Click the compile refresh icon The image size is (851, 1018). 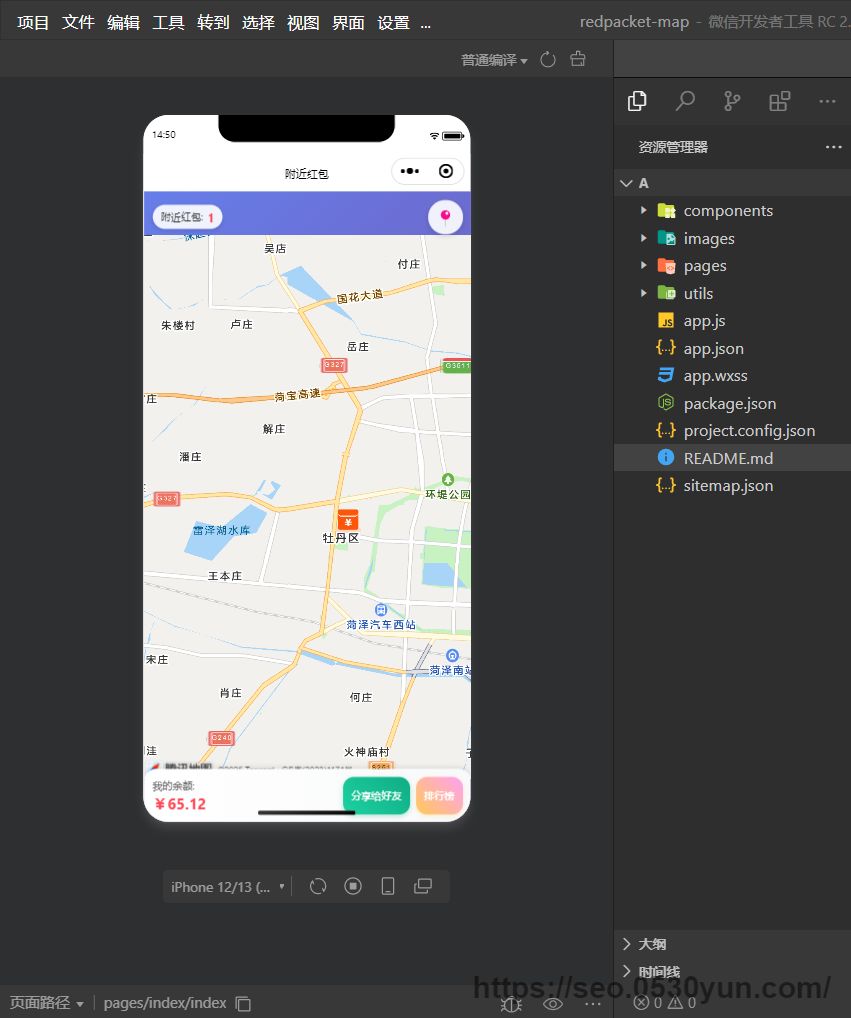tap(548, 60)
